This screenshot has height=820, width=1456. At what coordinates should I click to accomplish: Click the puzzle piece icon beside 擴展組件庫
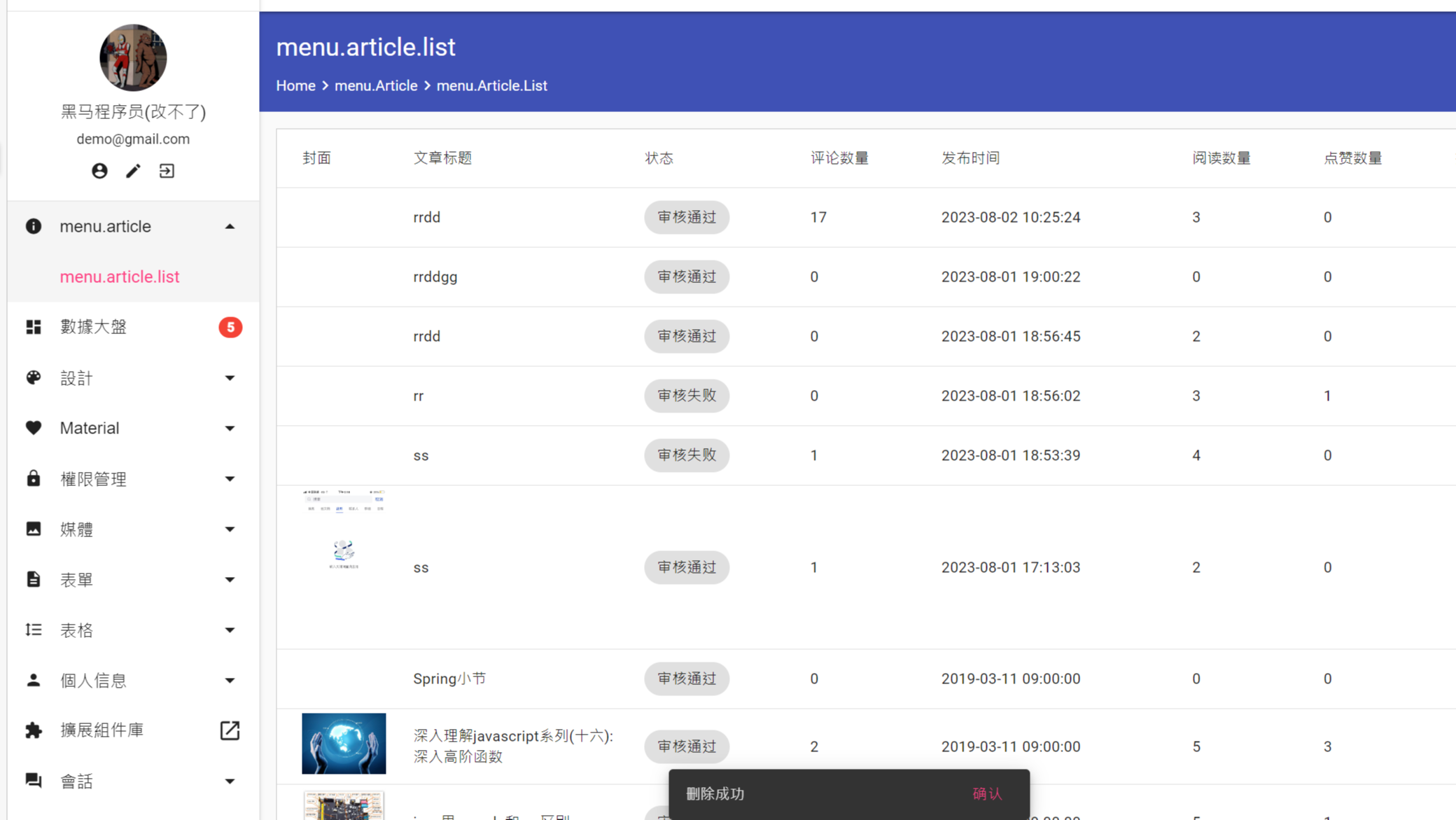[34, 730]
